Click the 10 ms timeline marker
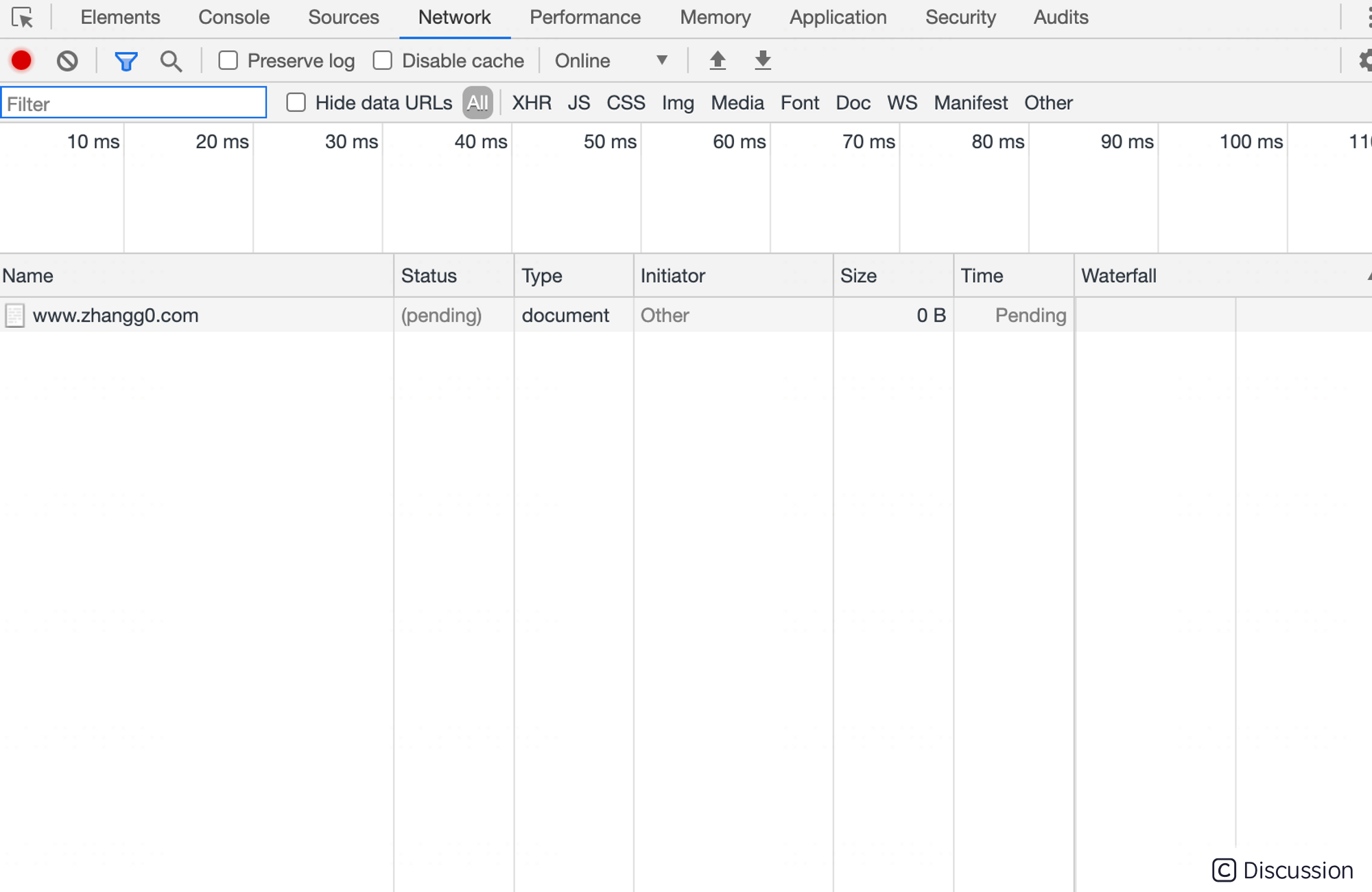Screen dimensions: 1372x892 click(x=93, y=142)
